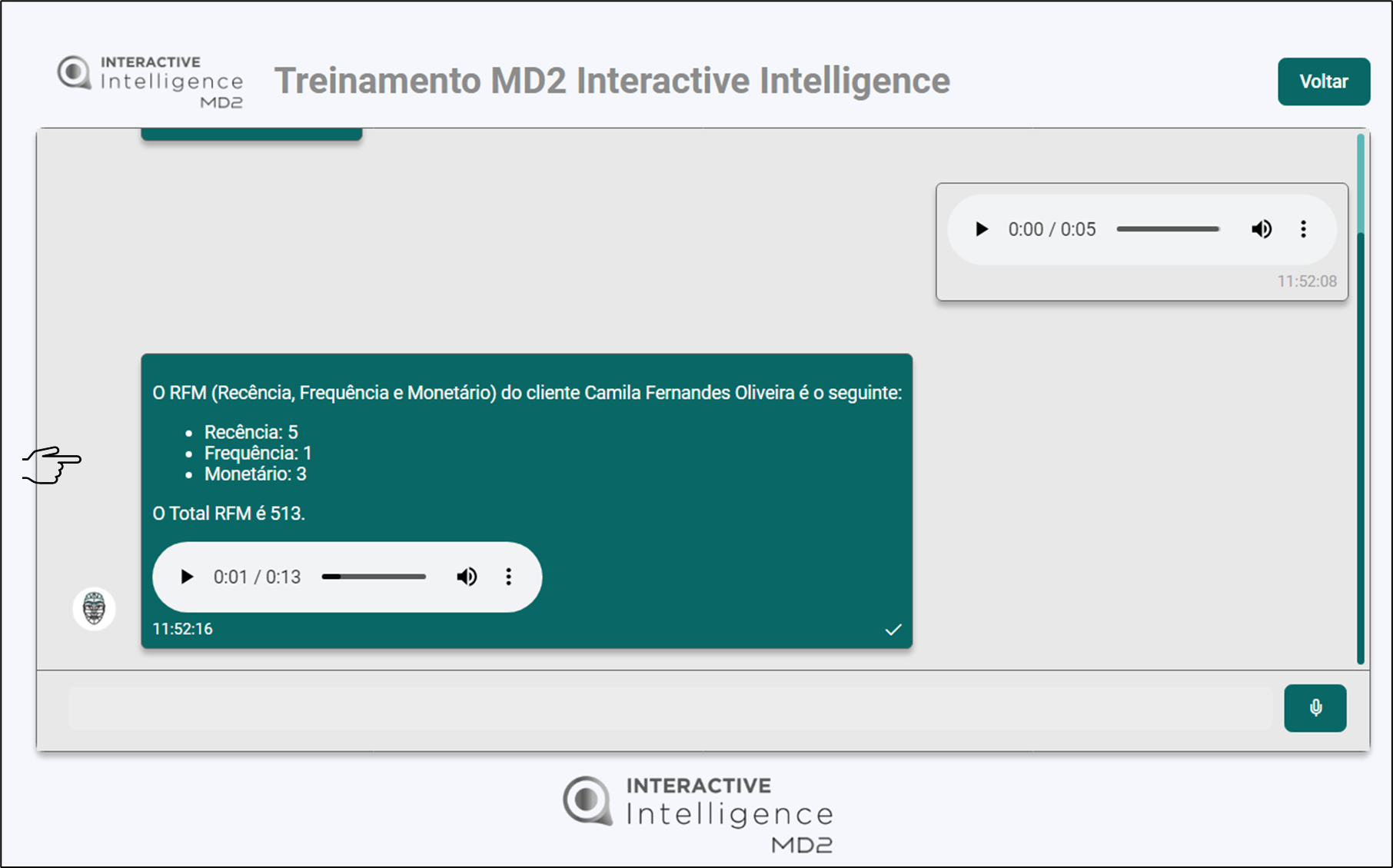Click the "O Total RFM é 513" text
This screenshot has width=1393, height=868.
click(228, 514)
